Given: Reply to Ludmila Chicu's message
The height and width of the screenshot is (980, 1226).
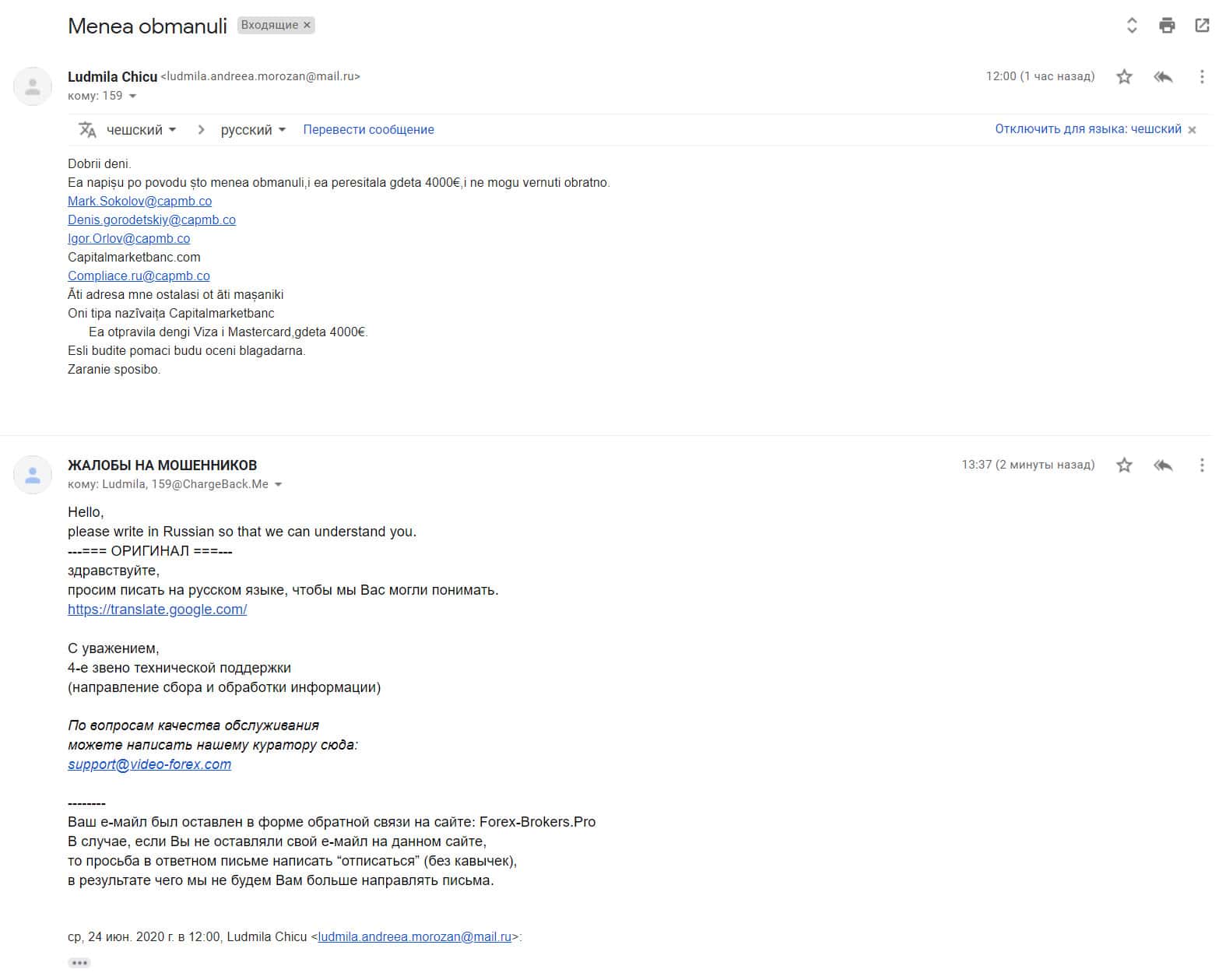Looking at the screenshot, I should point(1163,76).
